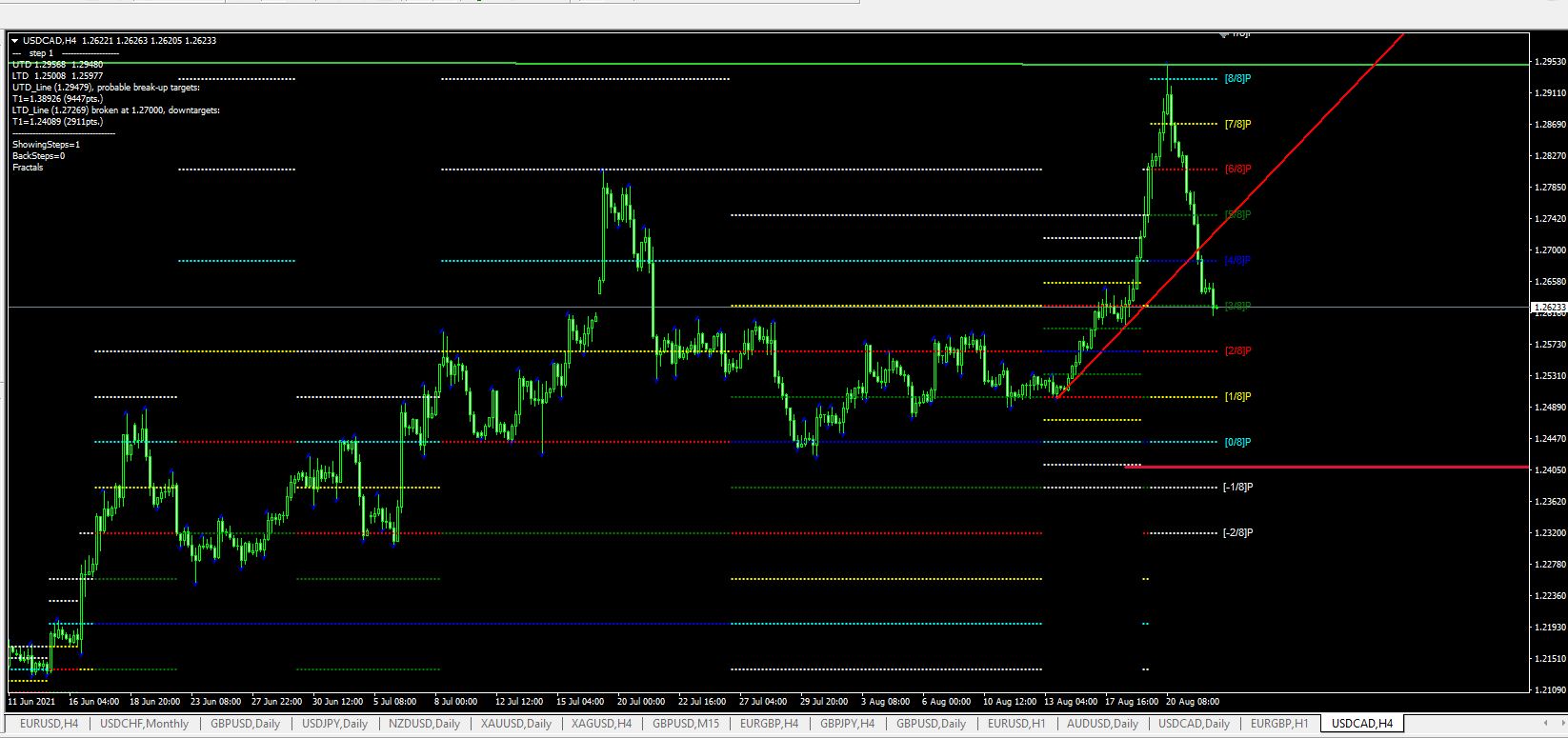The height and width of the screenshot is (738, 1568).
Task: Click the '3 Aug 08:00' time axis label
Action: click(x=886, y=702)
